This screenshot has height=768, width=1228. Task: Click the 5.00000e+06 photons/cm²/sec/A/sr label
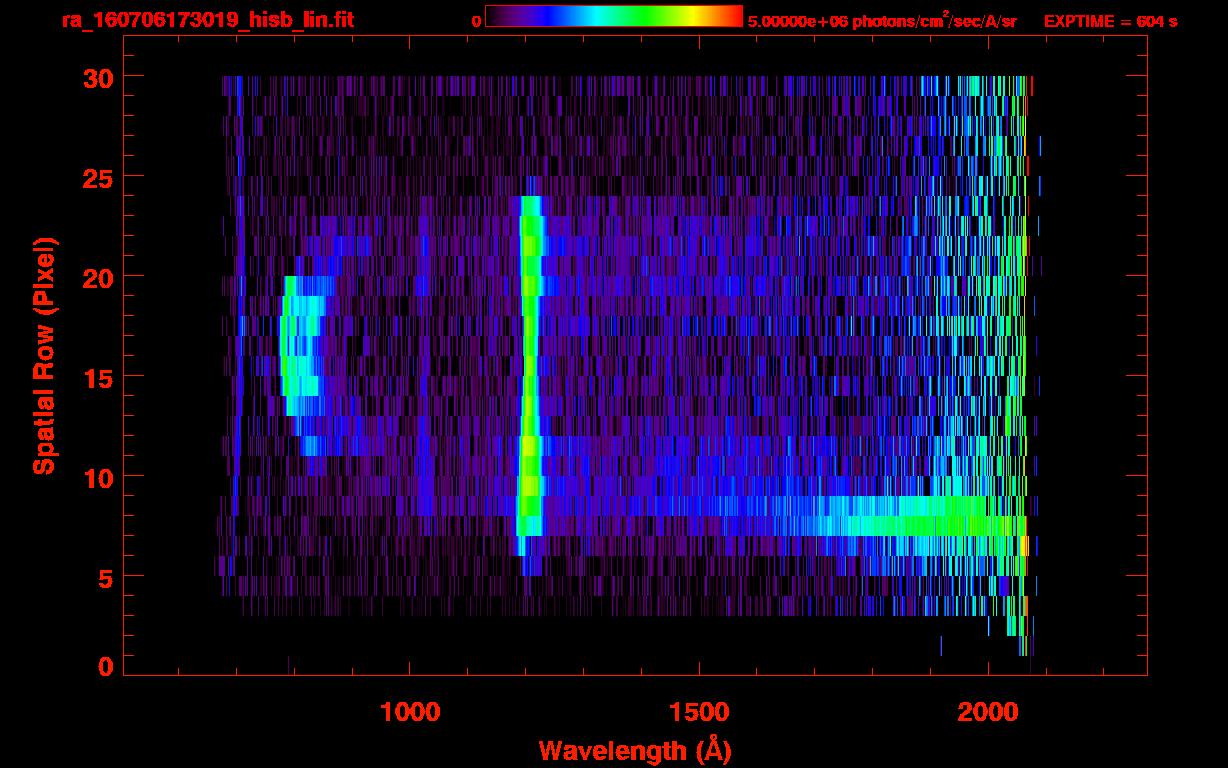click(881, 21)
